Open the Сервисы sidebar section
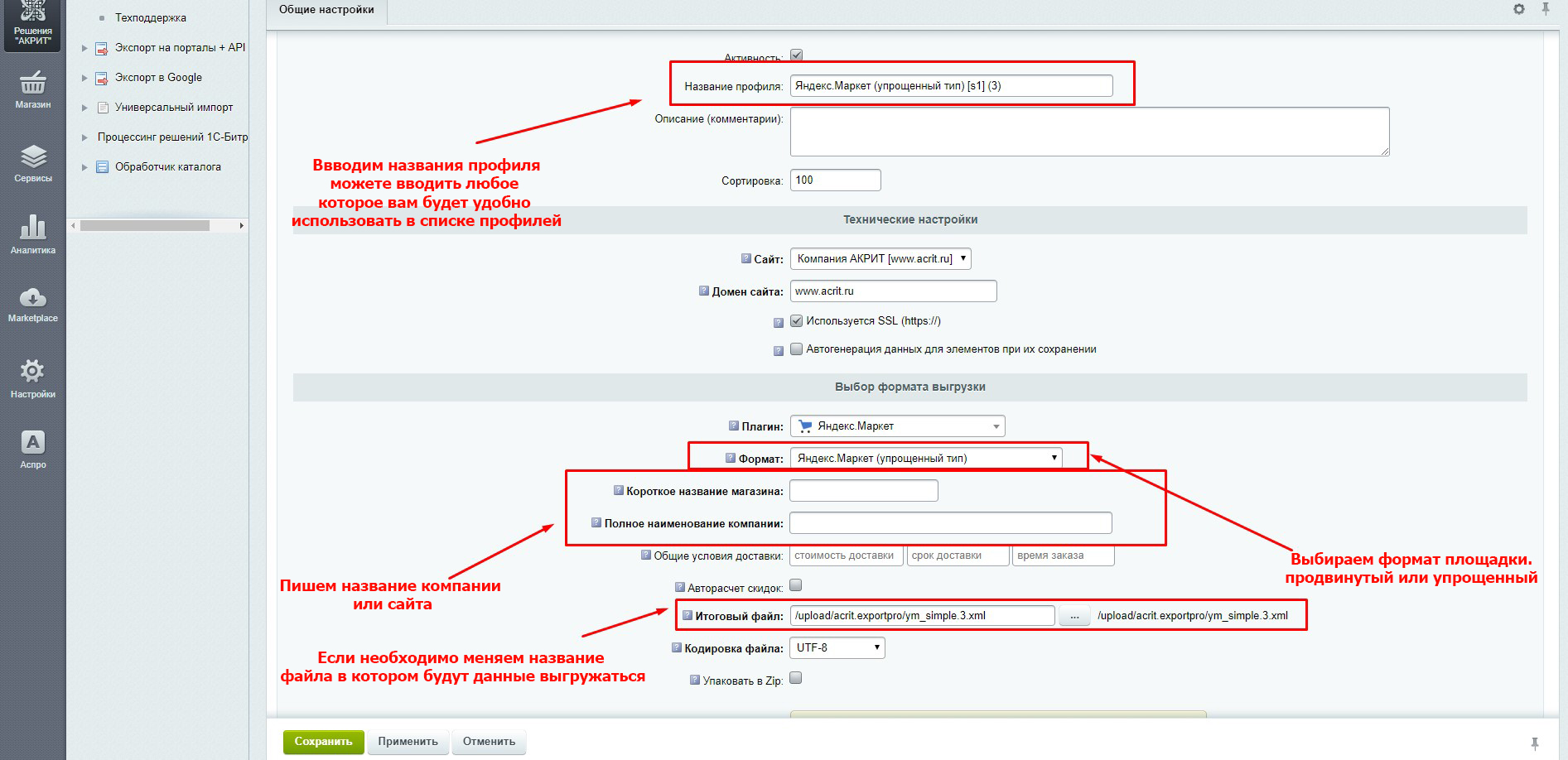 pyautogui.click(x=32, y=163)
